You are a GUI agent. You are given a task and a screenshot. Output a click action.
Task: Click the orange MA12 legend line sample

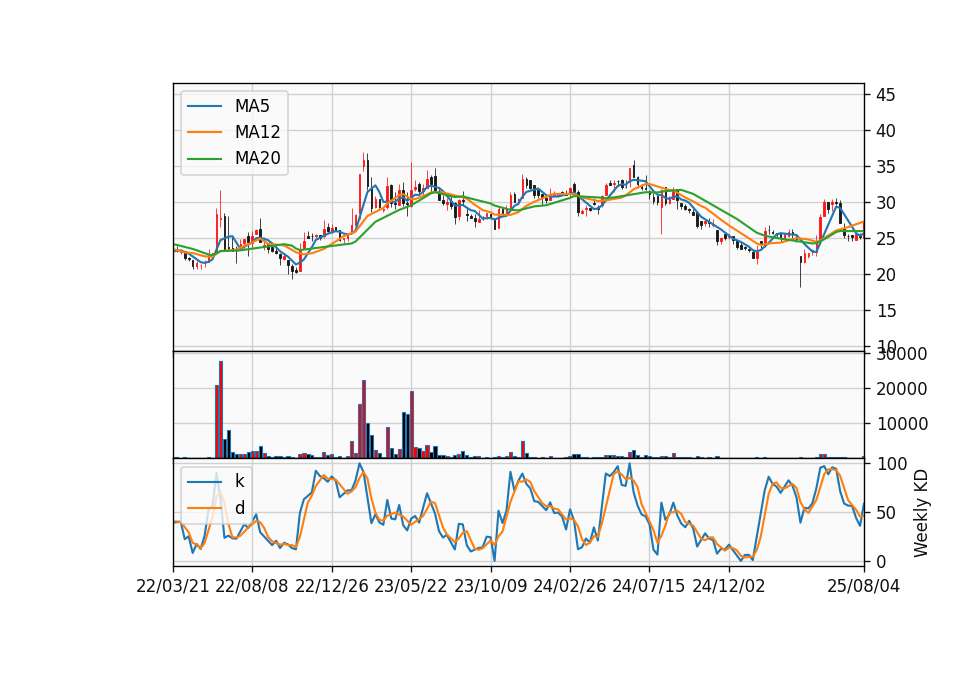(204, 132)
